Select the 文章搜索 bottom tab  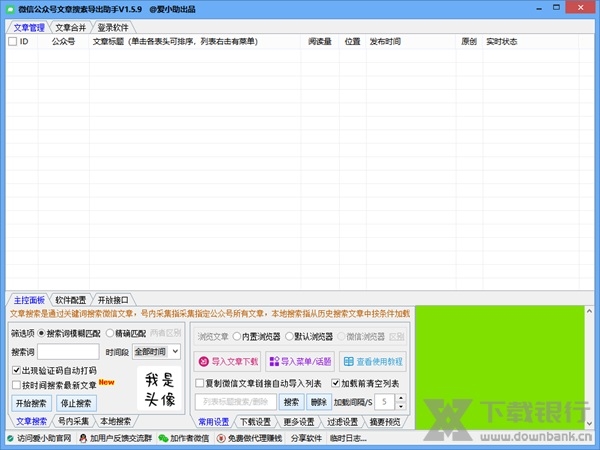[31, 421]
